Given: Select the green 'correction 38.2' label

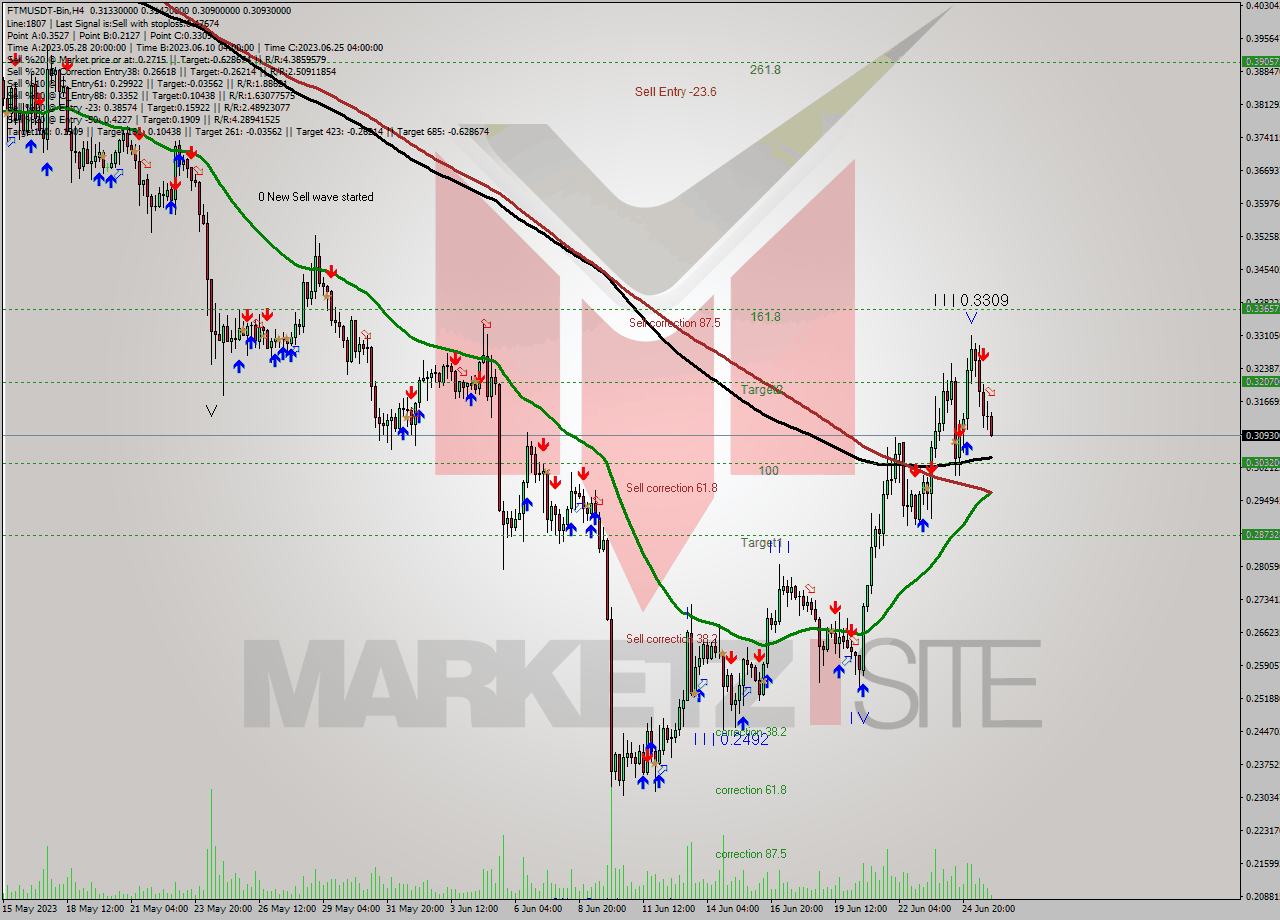Looking at the screenshot, I should (x=751, y=732).
